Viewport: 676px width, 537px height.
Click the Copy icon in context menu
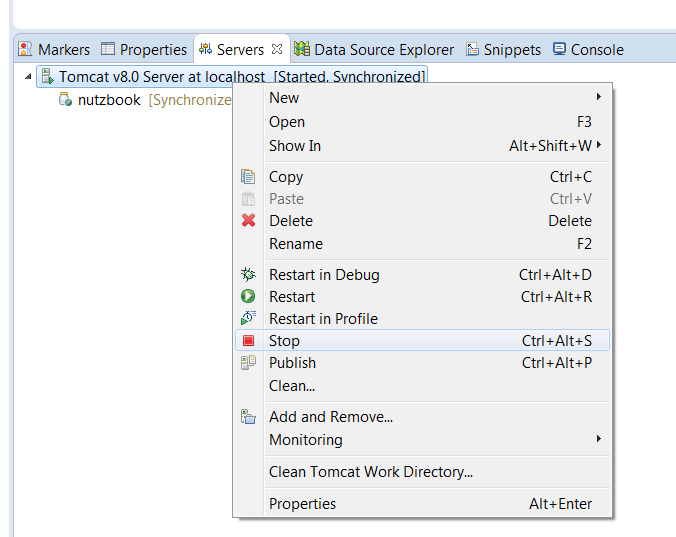(x=248, y=177)
